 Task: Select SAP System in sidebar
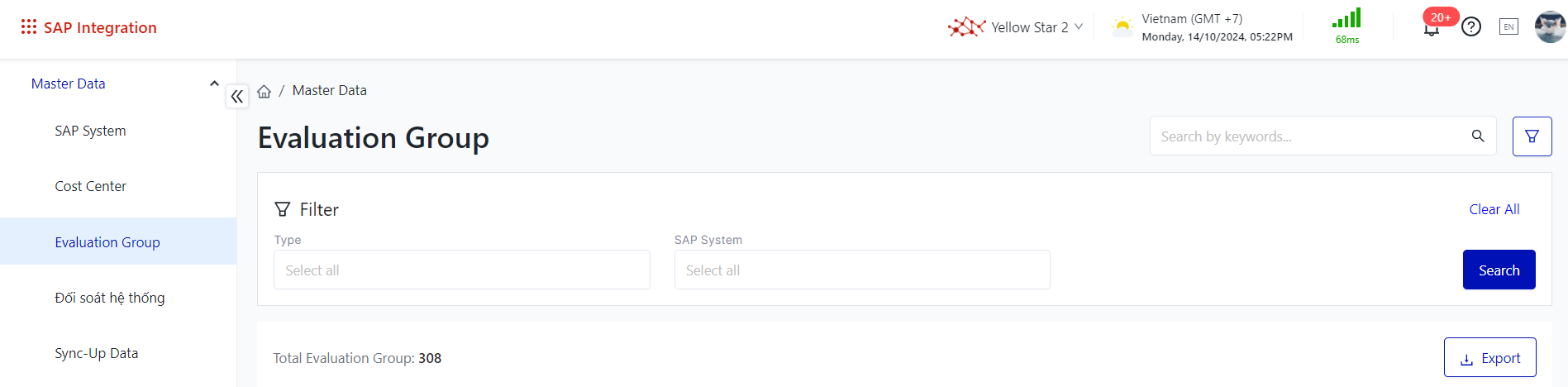pos(91,131)
